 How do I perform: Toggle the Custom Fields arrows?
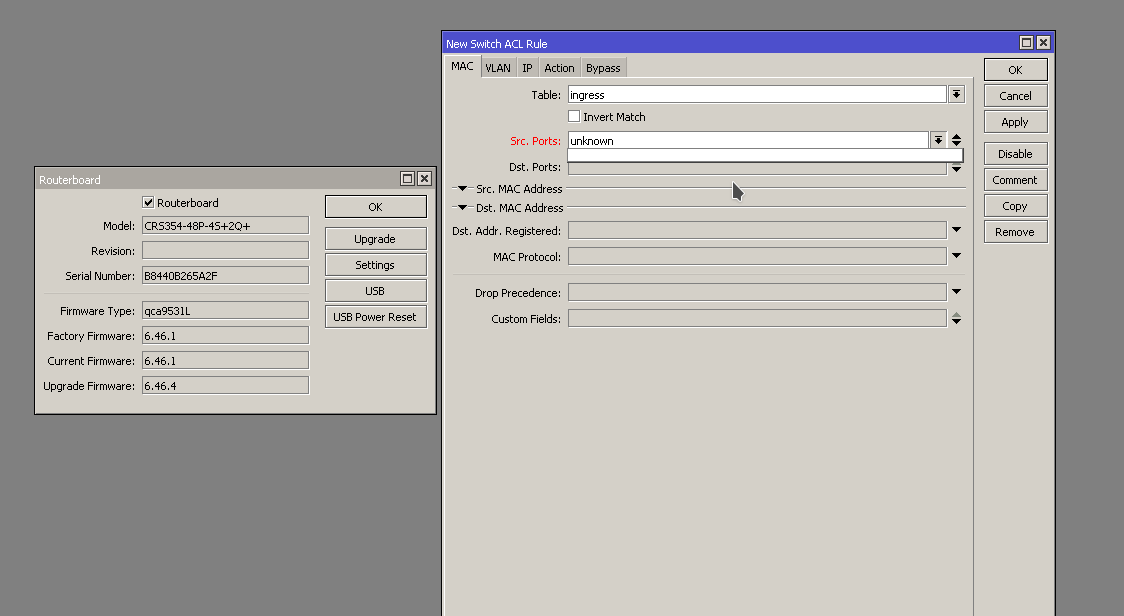(x=956, y=318)
